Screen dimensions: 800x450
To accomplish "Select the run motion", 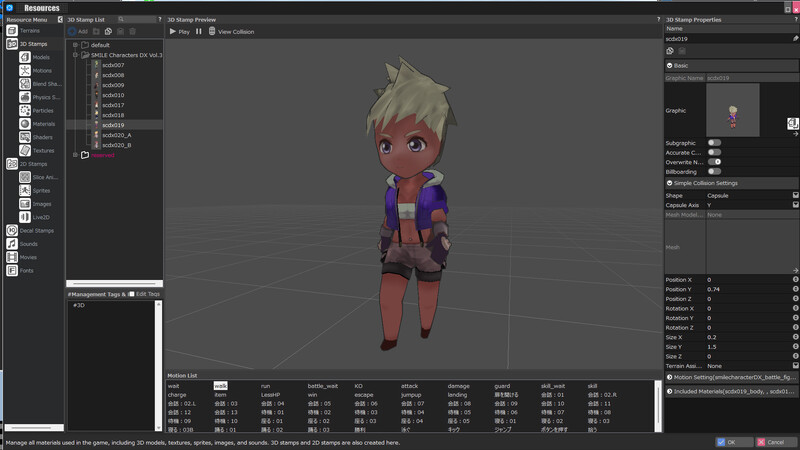I will (x=265, y=386).
